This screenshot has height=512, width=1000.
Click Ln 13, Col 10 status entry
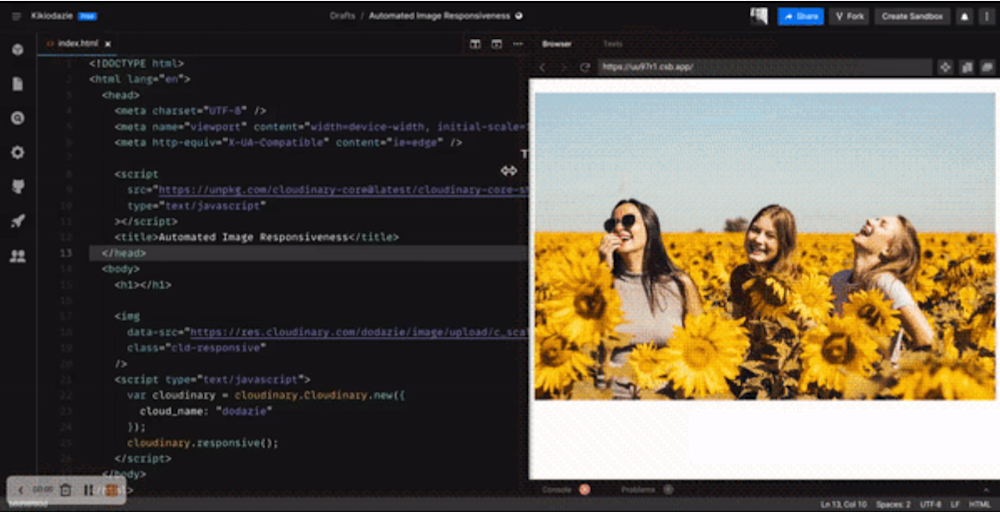tap(844, 504)
